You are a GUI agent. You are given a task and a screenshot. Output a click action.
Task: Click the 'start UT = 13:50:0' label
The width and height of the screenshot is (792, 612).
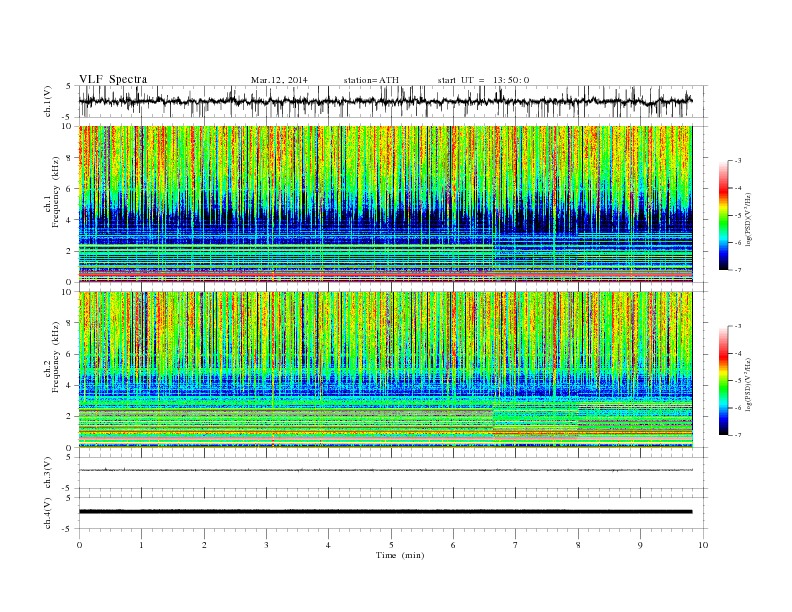tap(483, 80)
